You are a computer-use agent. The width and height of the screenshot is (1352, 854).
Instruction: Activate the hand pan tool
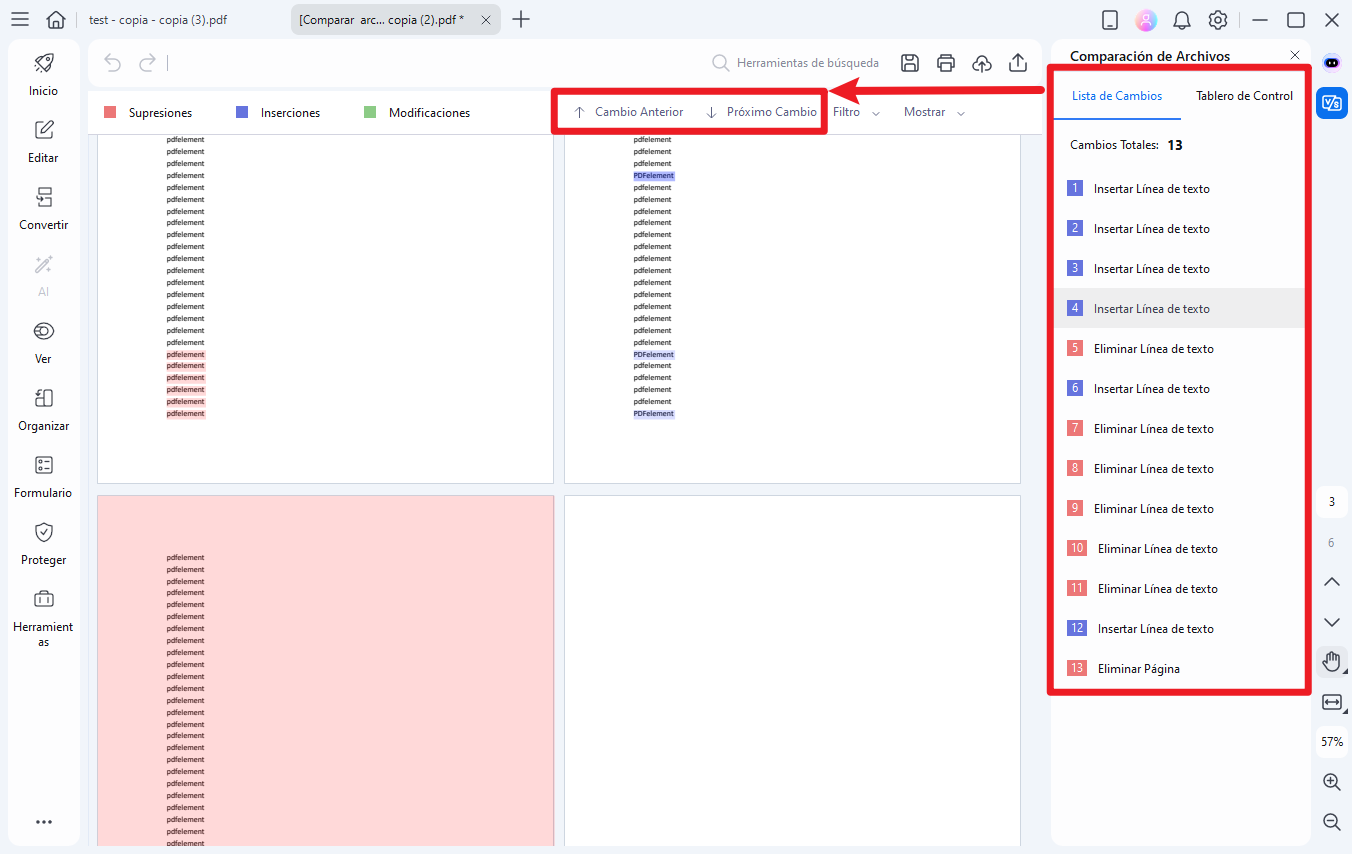[x=1331, y=661]
